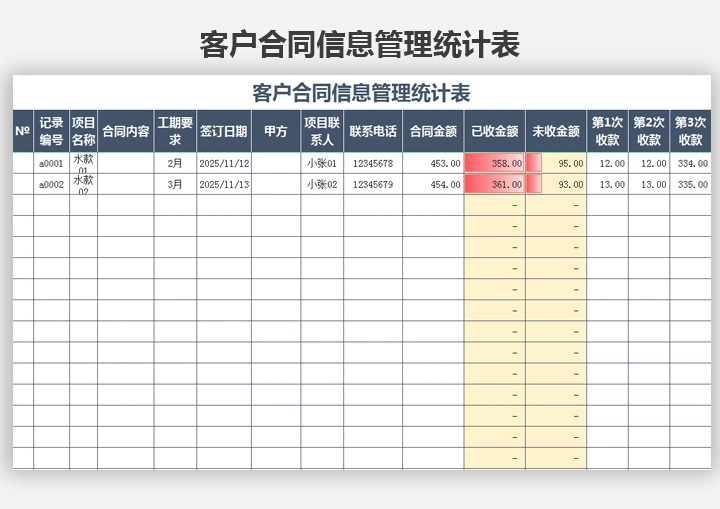Click record number cell a0001

[x=51, y=163]
